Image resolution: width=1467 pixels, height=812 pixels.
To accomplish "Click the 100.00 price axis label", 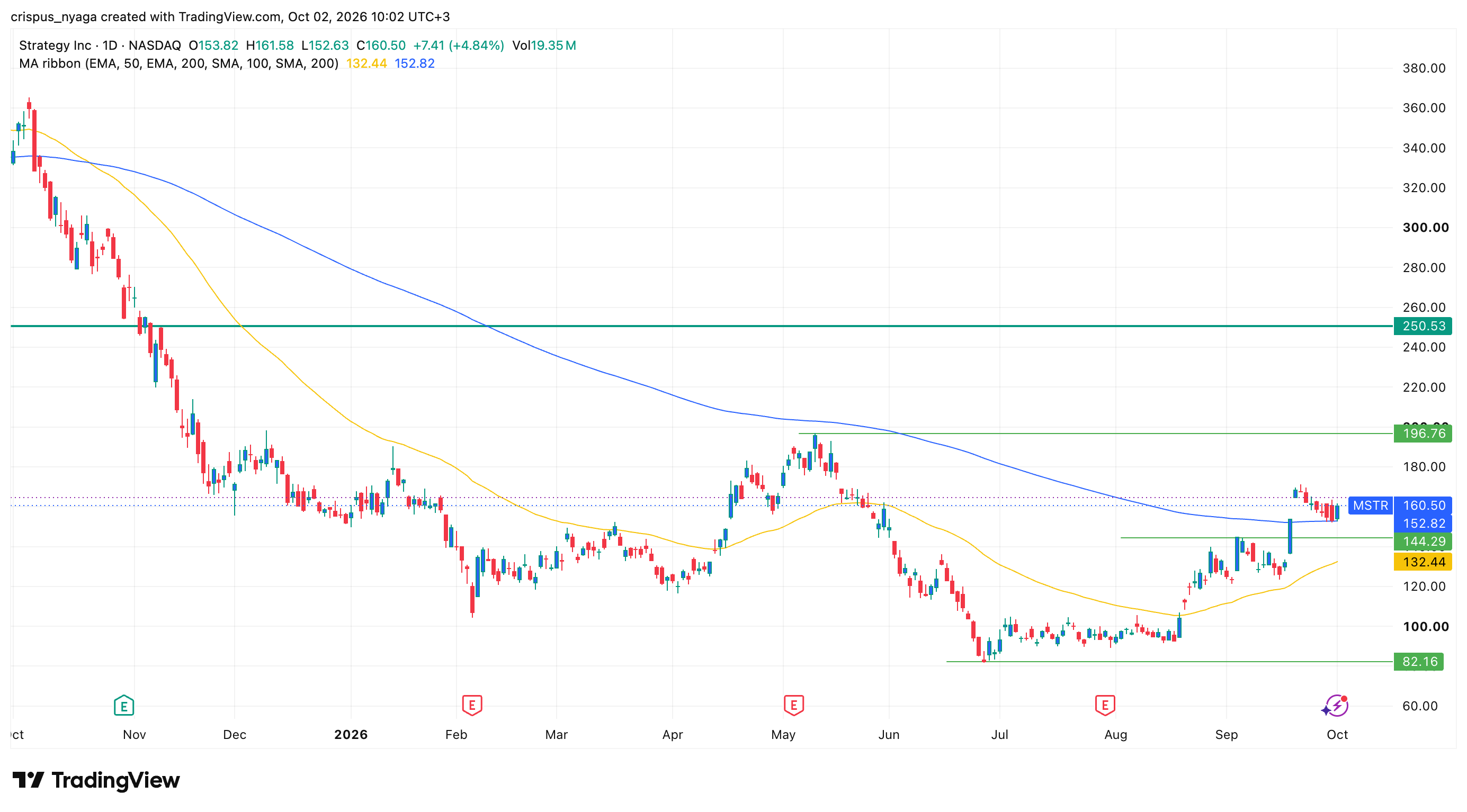I will pyautogui.click(x=1426, y=627).
